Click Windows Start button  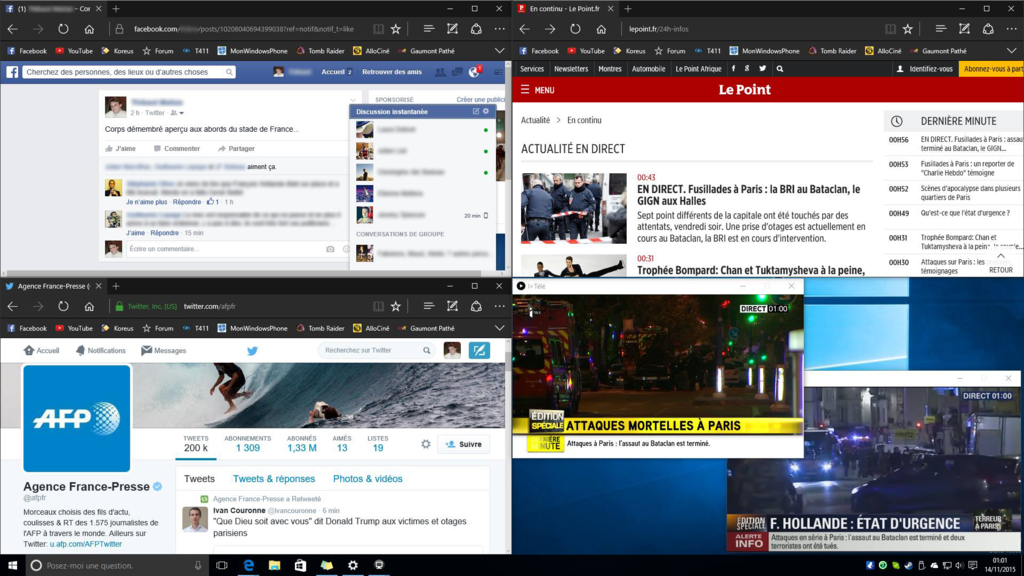click(x=12, y=566)
